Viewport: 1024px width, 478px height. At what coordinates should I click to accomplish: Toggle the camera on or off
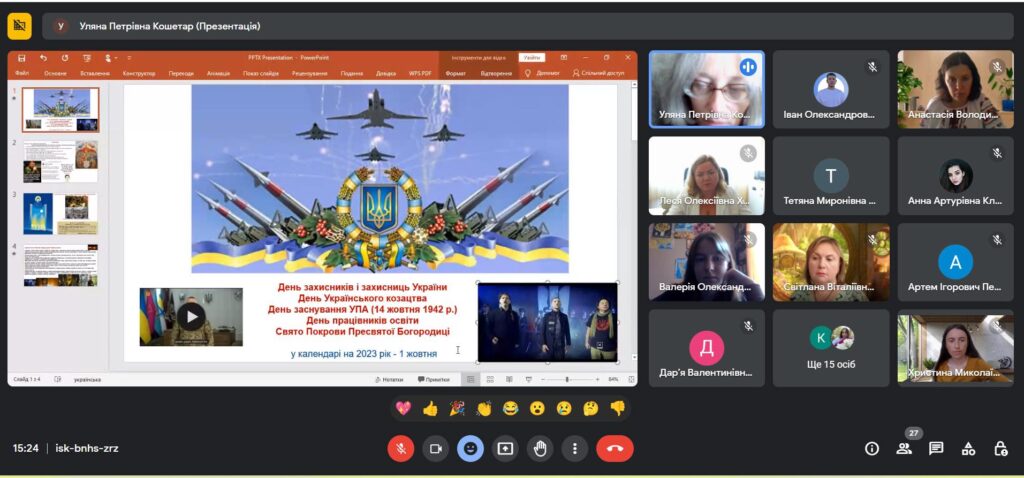tap(436, 449)
